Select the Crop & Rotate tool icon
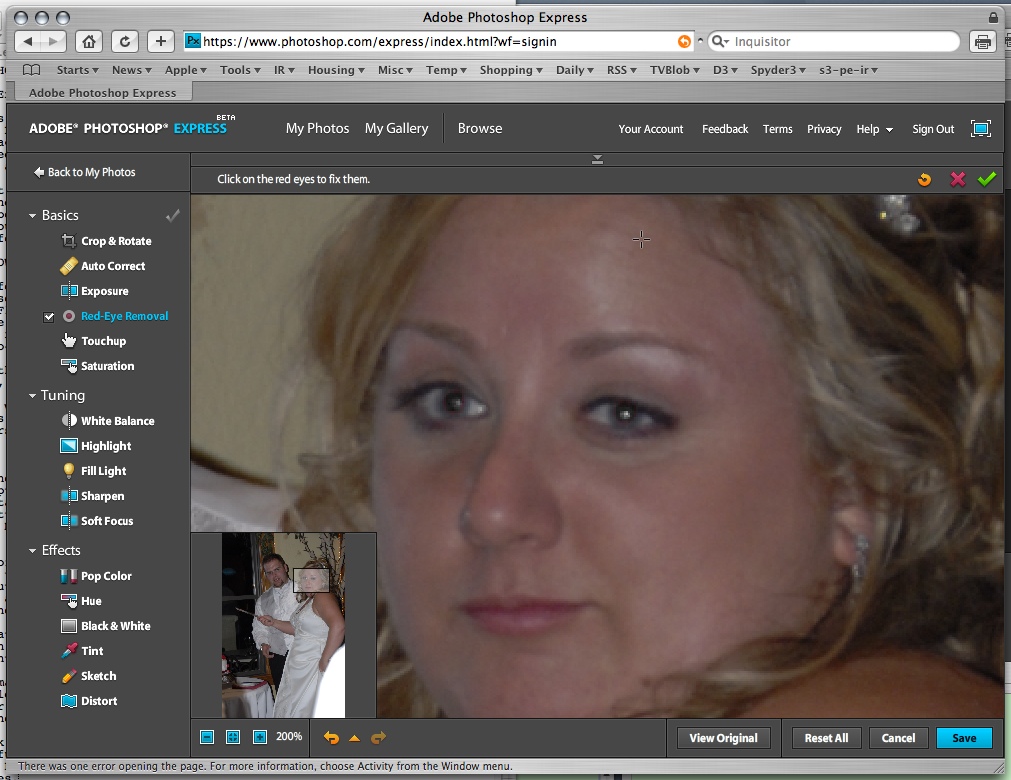The height and width of the screenshot is (780, 1011). click(69, 241)
